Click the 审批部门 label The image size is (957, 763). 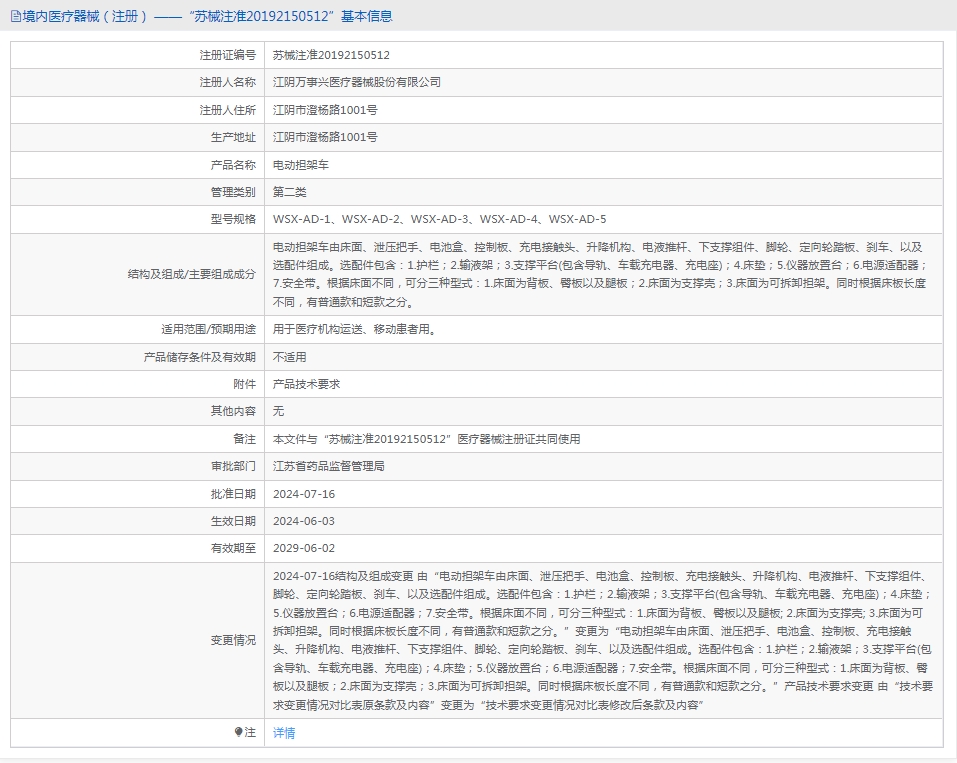[233, 466]
